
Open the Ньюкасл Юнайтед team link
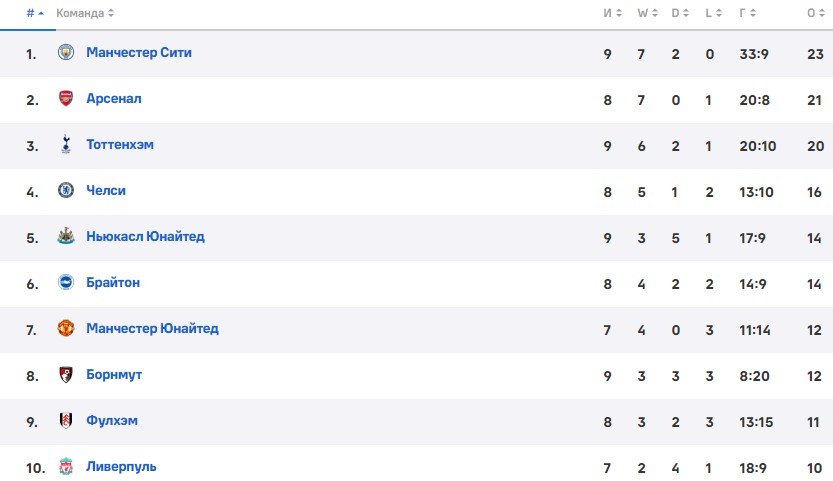[x=145, y=237]
